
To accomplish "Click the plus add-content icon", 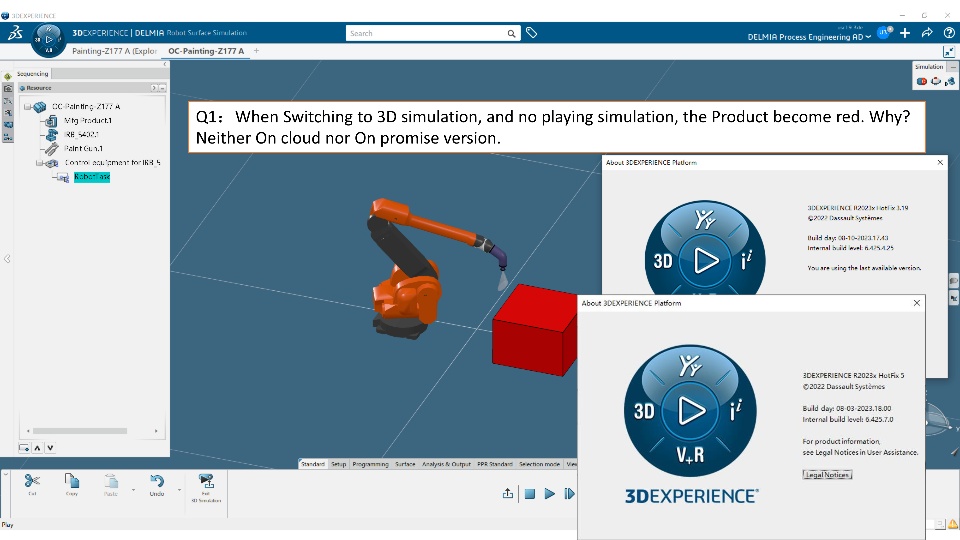I will click(905, 33).
